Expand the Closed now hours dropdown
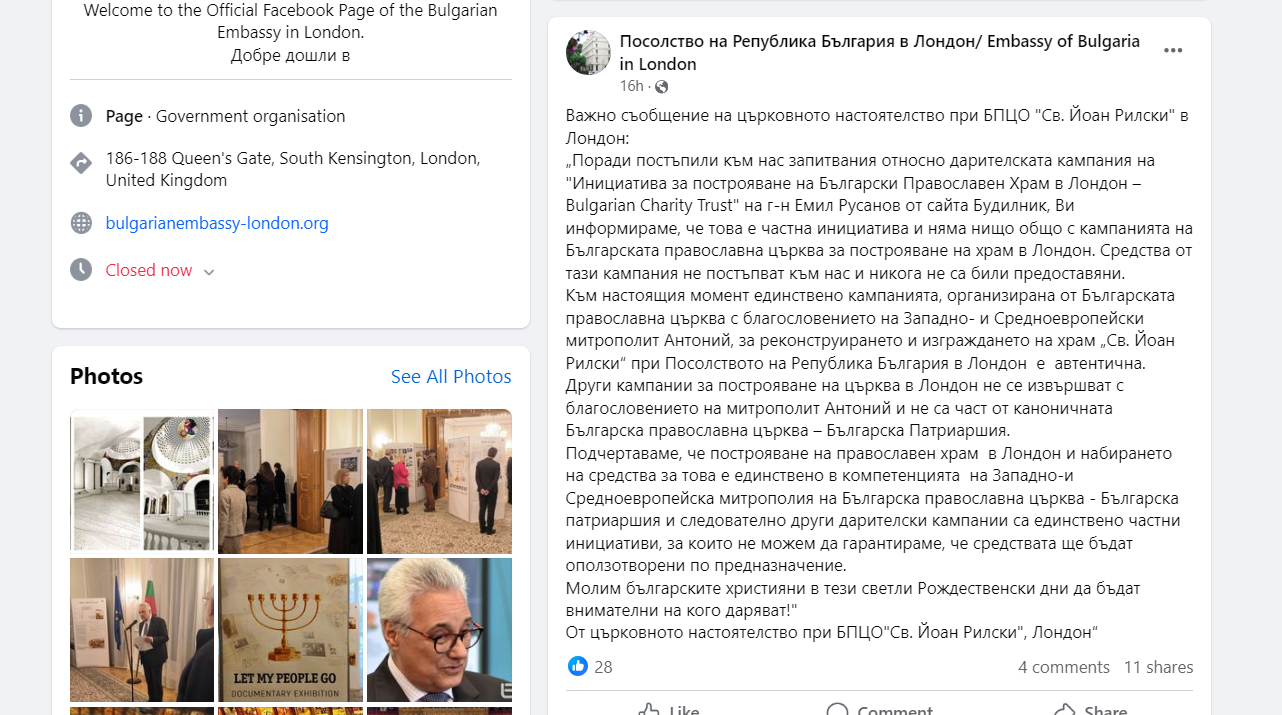 [209, 272]
